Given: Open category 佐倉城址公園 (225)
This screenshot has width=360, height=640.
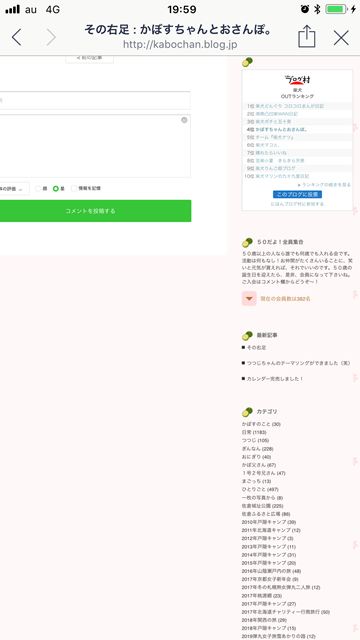Looking at the screenshot, I should coord(262,506).
